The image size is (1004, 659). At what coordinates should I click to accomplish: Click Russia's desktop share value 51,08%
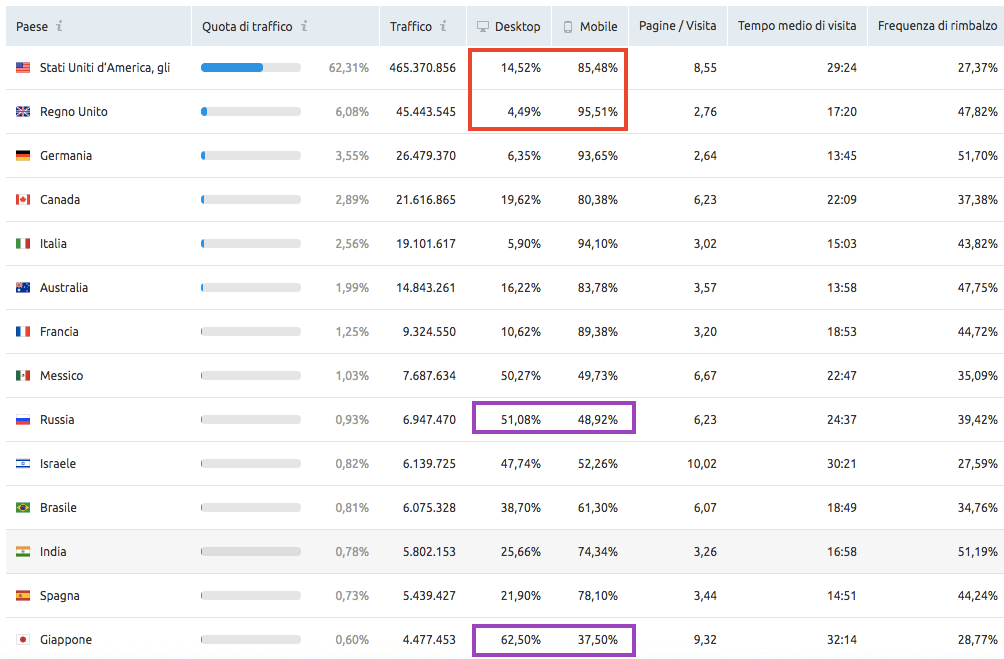(x=520, y=420)
